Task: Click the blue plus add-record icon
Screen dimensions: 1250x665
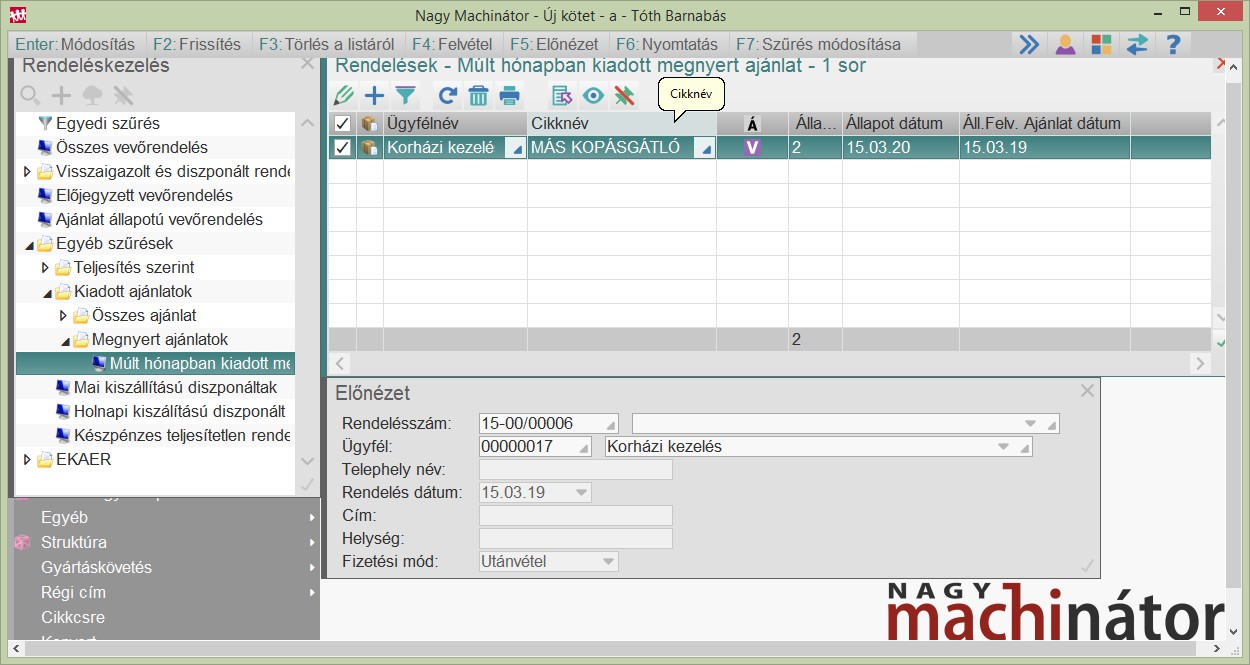Action: coord(374,96)
